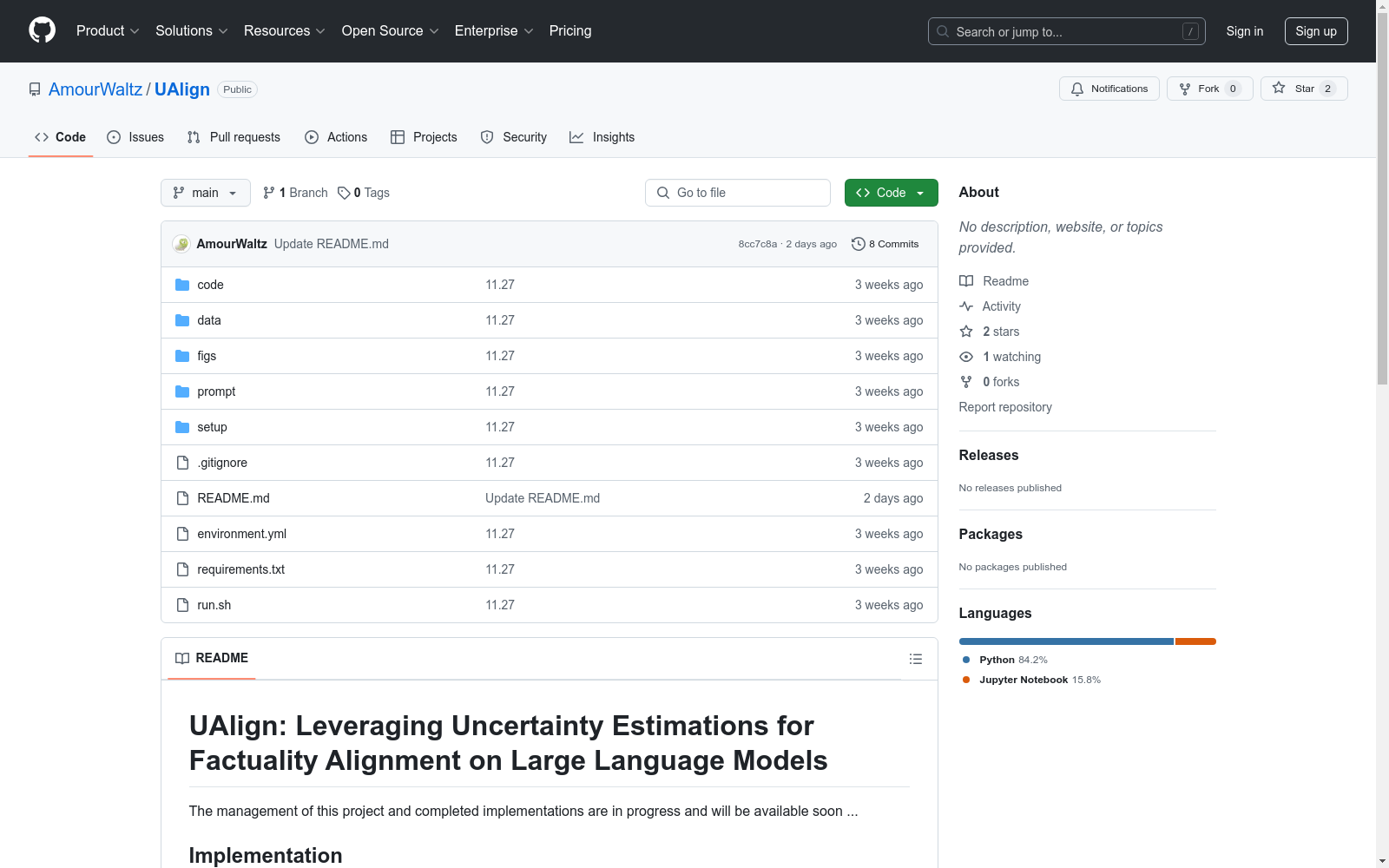Open the Releases heading link
The image size is (1389, 868).
(x=989, y=455)
